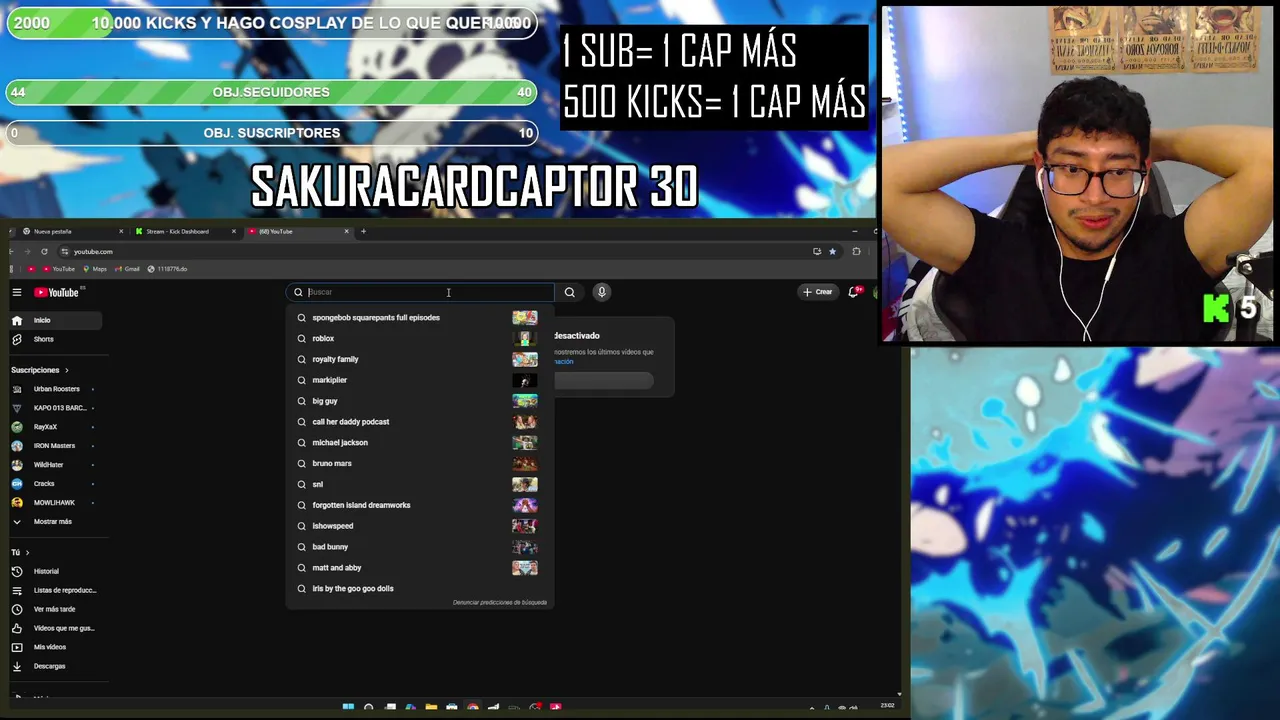Click Denunciar predicciones de búsqueda link
Viewport: 1280px width, 720px height.
click(500, 603)
